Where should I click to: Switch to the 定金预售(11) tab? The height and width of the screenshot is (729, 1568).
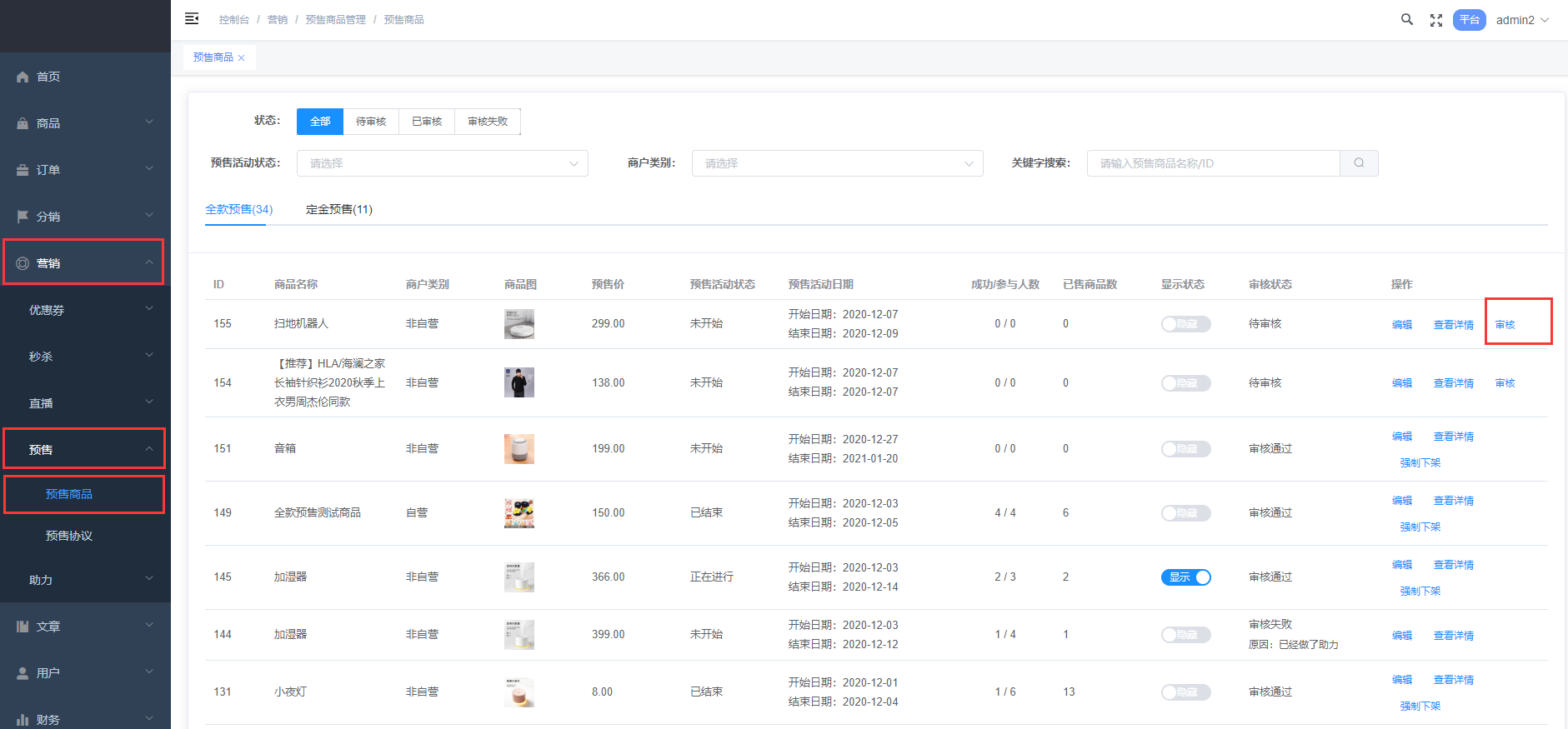tap(339, 209)
